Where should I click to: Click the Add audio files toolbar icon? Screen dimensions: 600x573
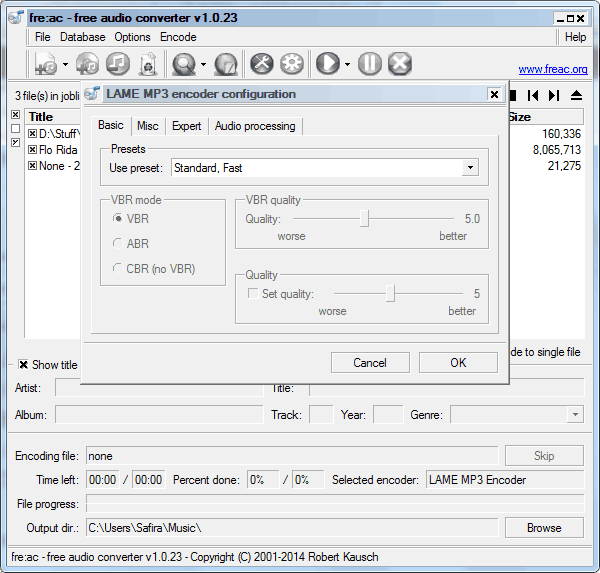point(46,64)
